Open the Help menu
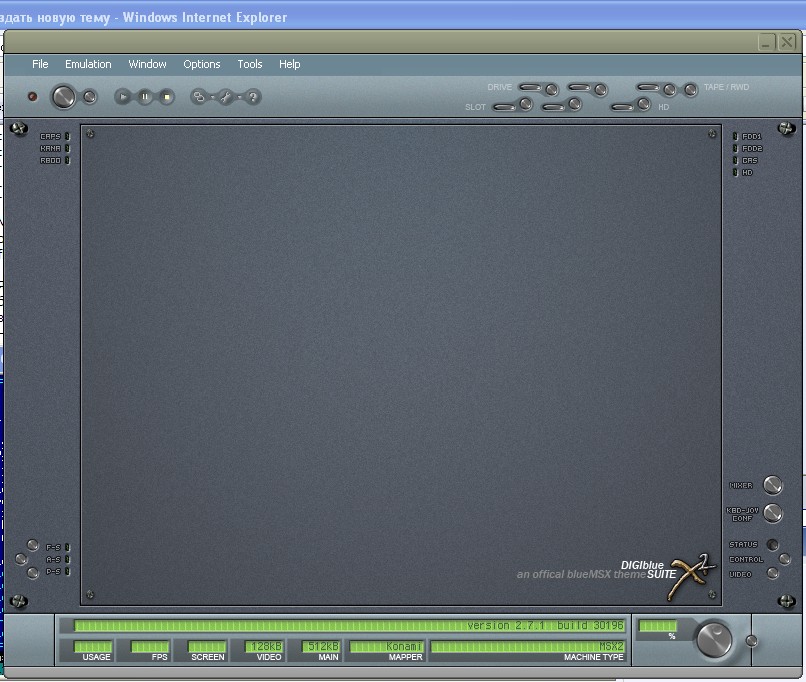The image size is (806, 682). coord(289,64)
